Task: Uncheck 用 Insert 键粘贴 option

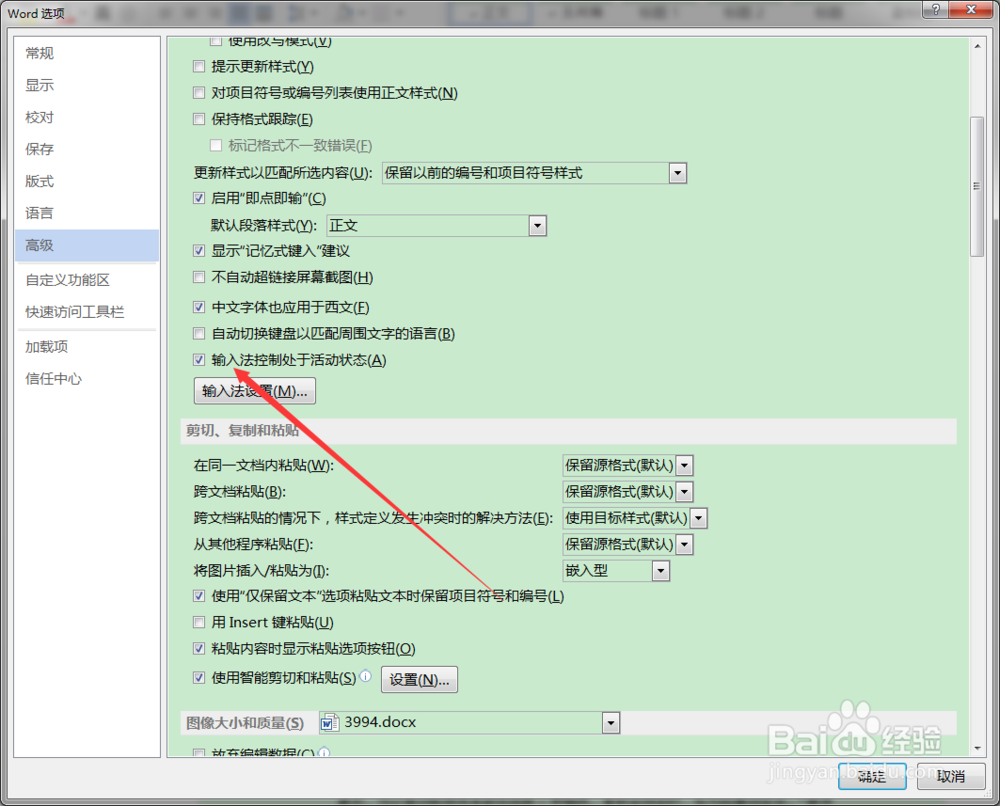Action: coord(198,622)
